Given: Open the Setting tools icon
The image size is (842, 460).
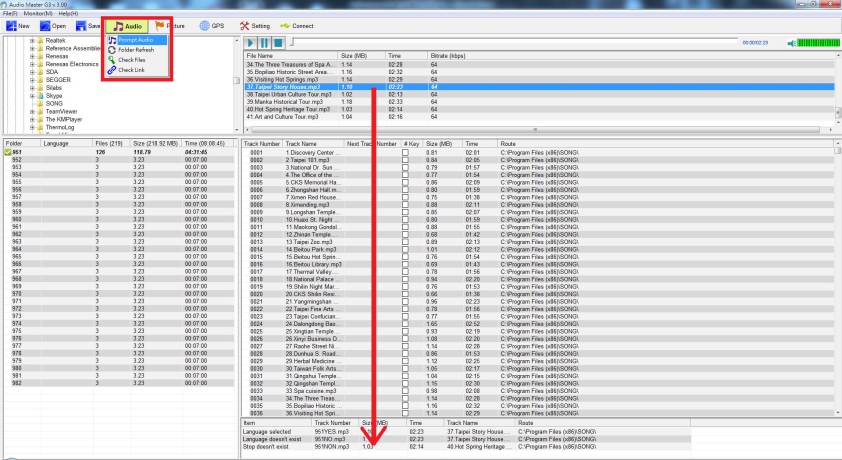Looking at the screenshot, I should tap(244, 26).
